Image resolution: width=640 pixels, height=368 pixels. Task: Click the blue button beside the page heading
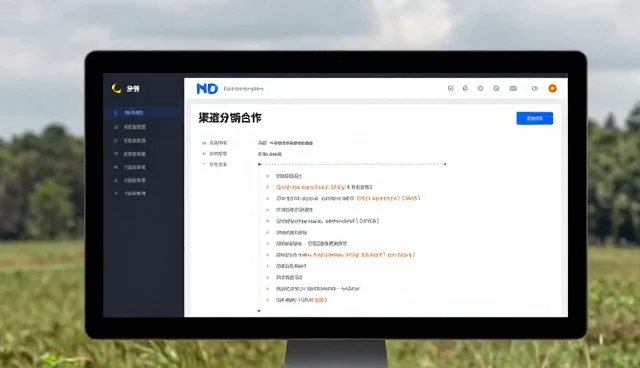[534, 118]
